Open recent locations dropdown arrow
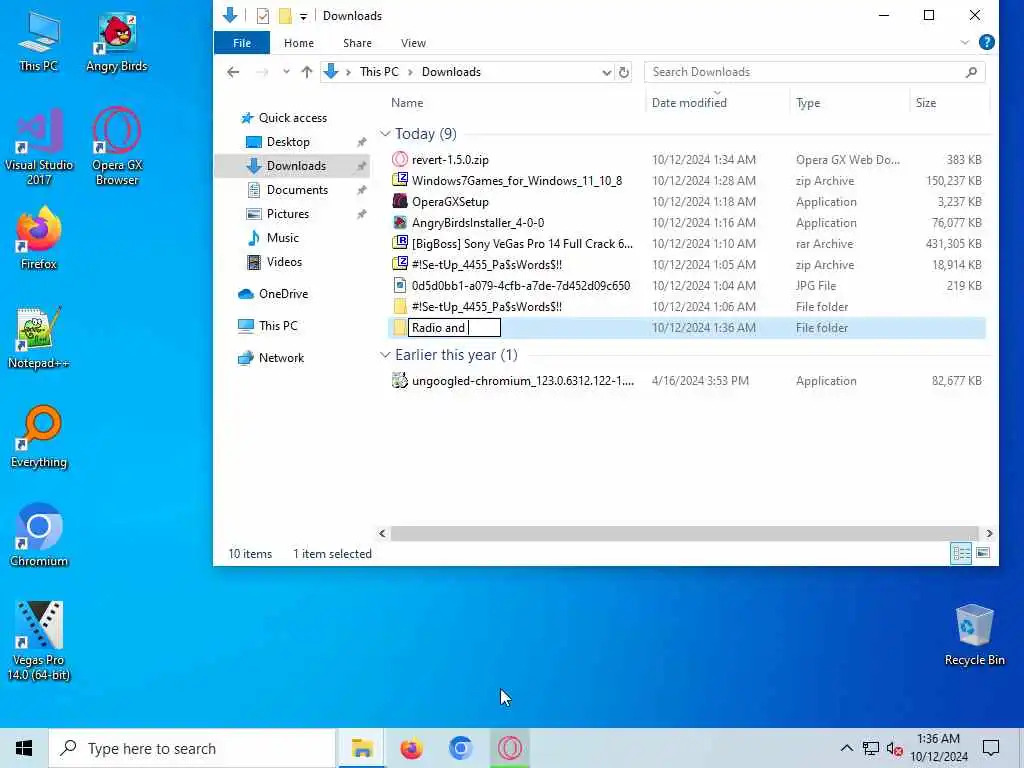This screenshot has height=768, width=1024. pos(286,72)
